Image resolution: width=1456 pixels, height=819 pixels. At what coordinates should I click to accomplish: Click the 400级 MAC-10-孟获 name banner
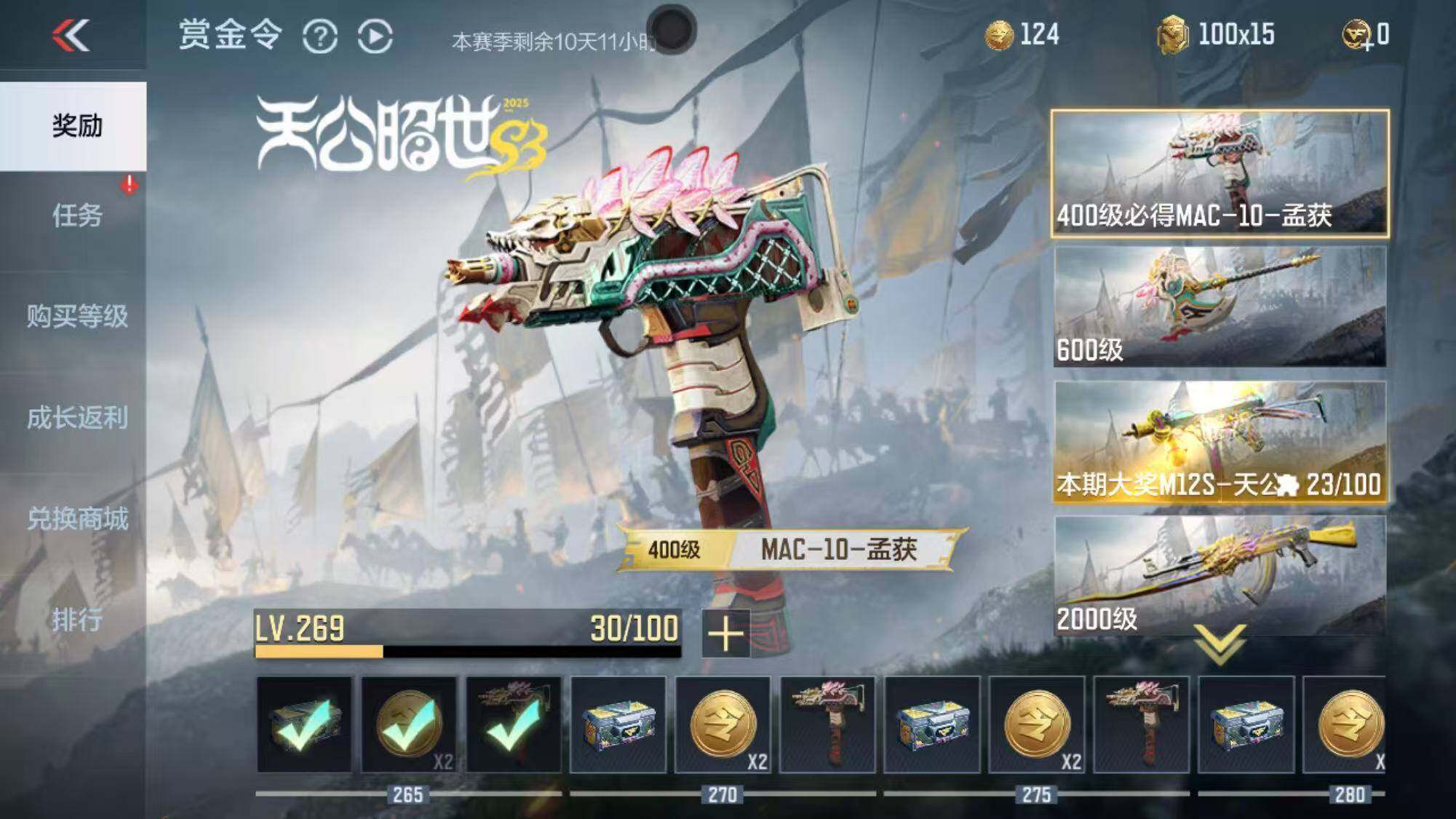(x=792, y=550)
